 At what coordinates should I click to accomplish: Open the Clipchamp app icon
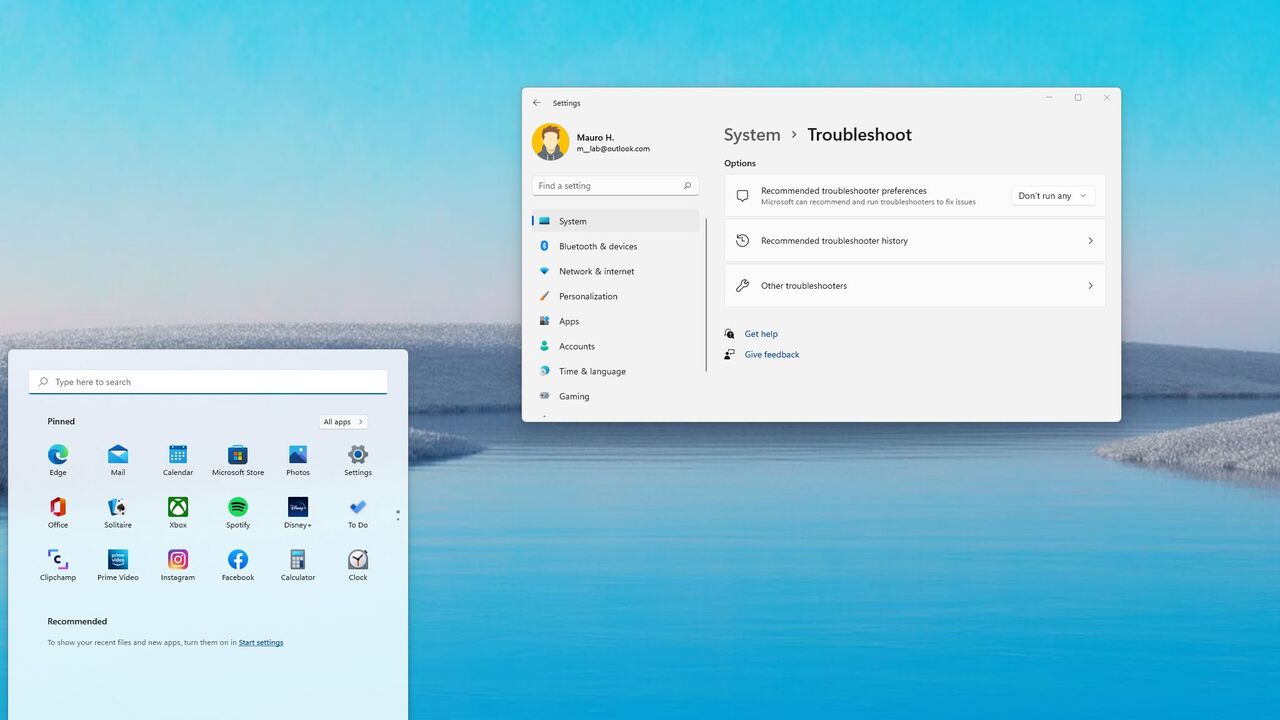pyautogui.click(x=58, y=560)
